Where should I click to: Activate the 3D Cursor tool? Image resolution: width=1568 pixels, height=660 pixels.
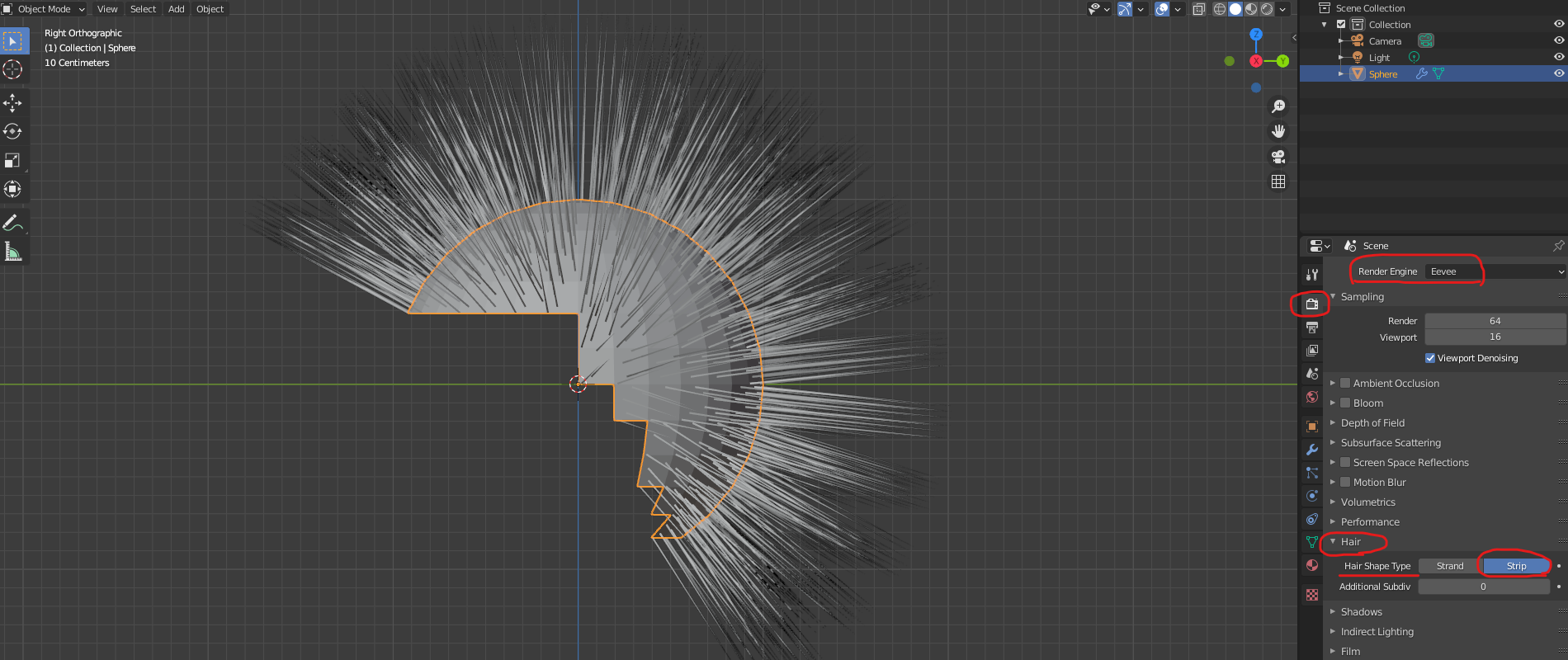13,70
